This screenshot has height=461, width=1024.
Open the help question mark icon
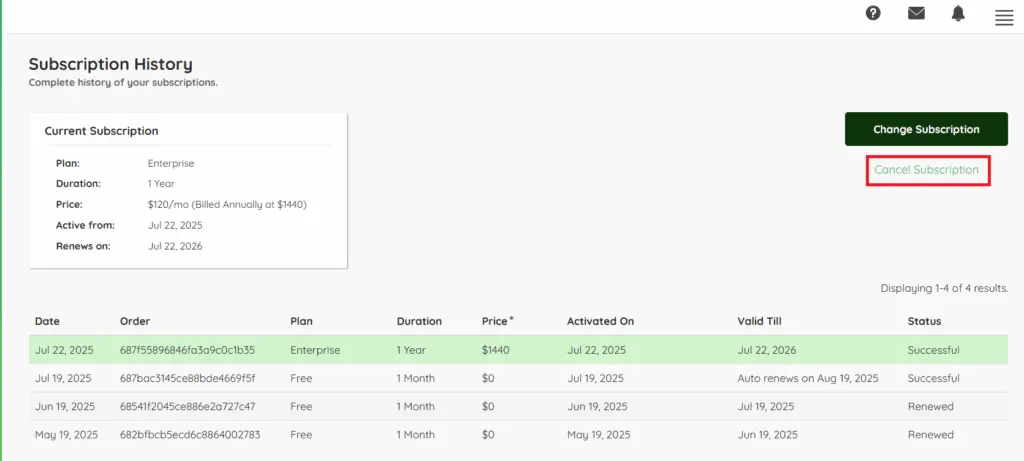coord(873,13)
